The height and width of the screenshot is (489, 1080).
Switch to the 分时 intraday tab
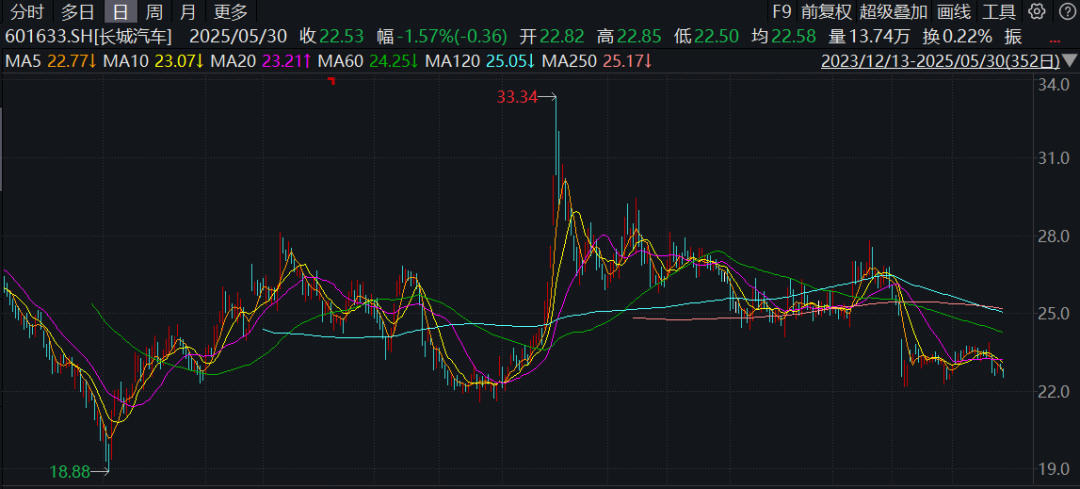click(x=26, y=12)
